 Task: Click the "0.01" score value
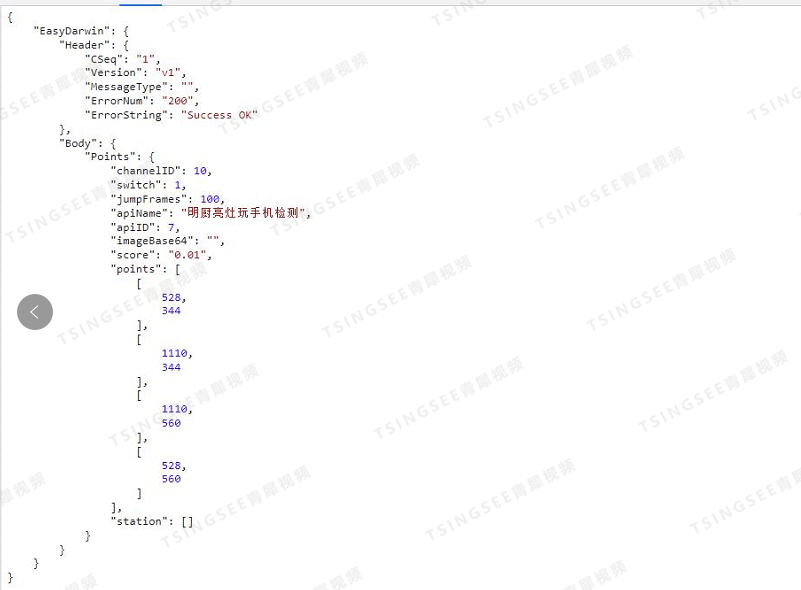coord(187,255)
